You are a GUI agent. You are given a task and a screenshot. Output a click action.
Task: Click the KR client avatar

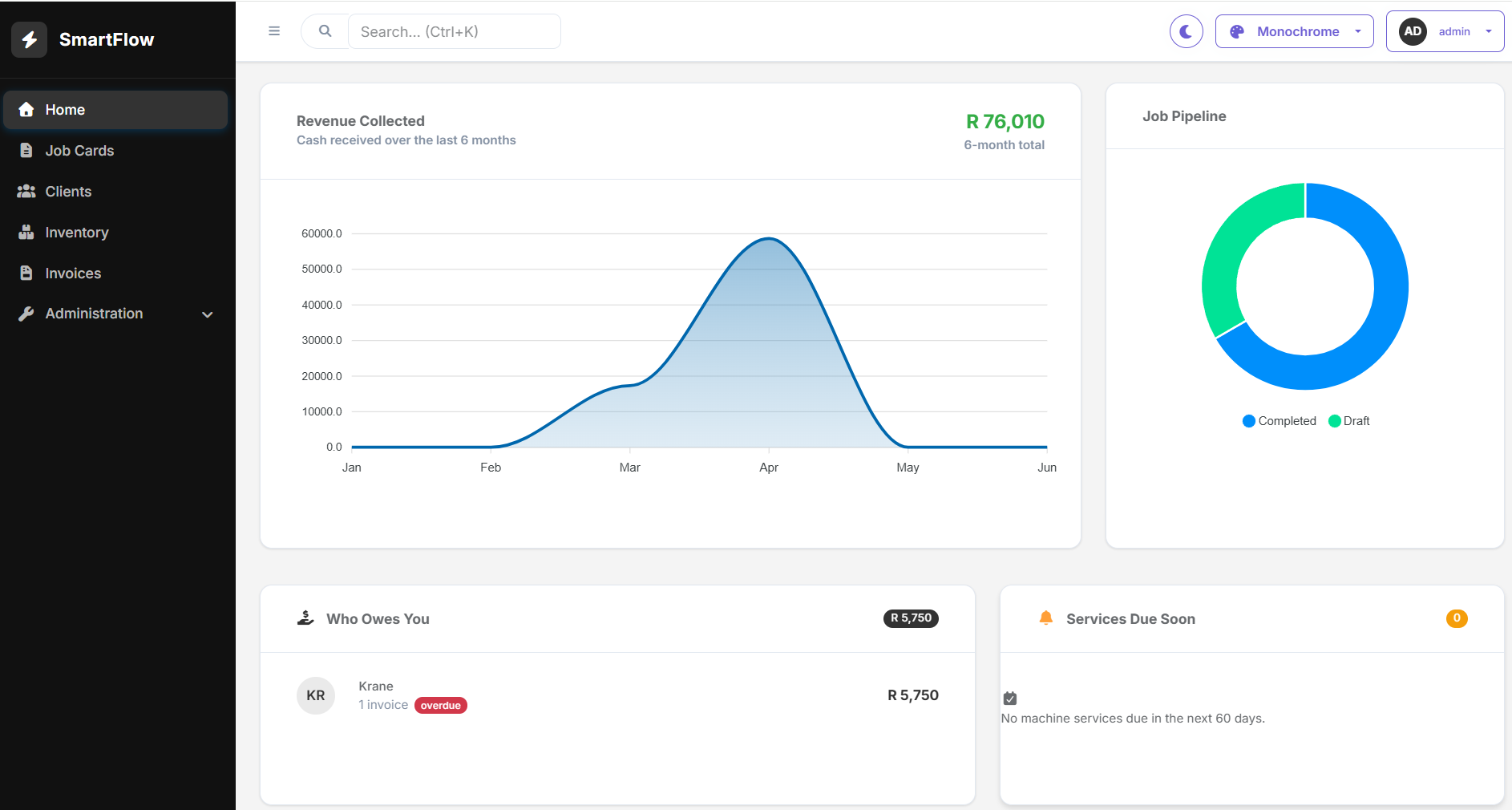click(x=316, y=695)
